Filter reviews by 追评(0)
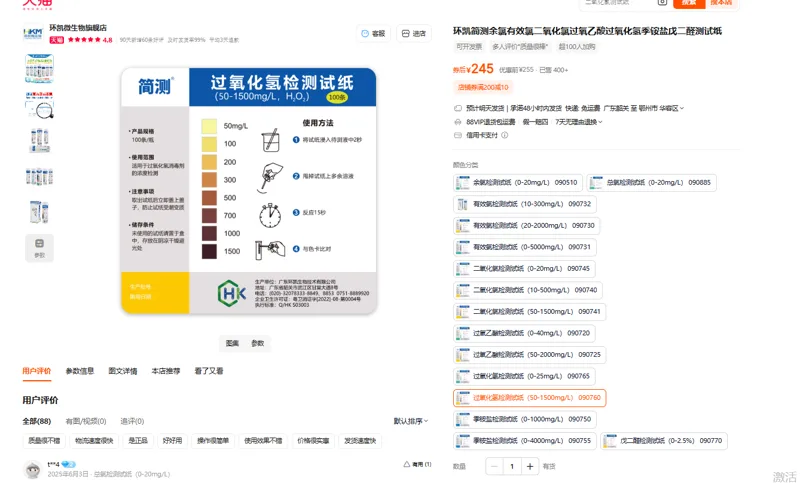 [132, 421]
